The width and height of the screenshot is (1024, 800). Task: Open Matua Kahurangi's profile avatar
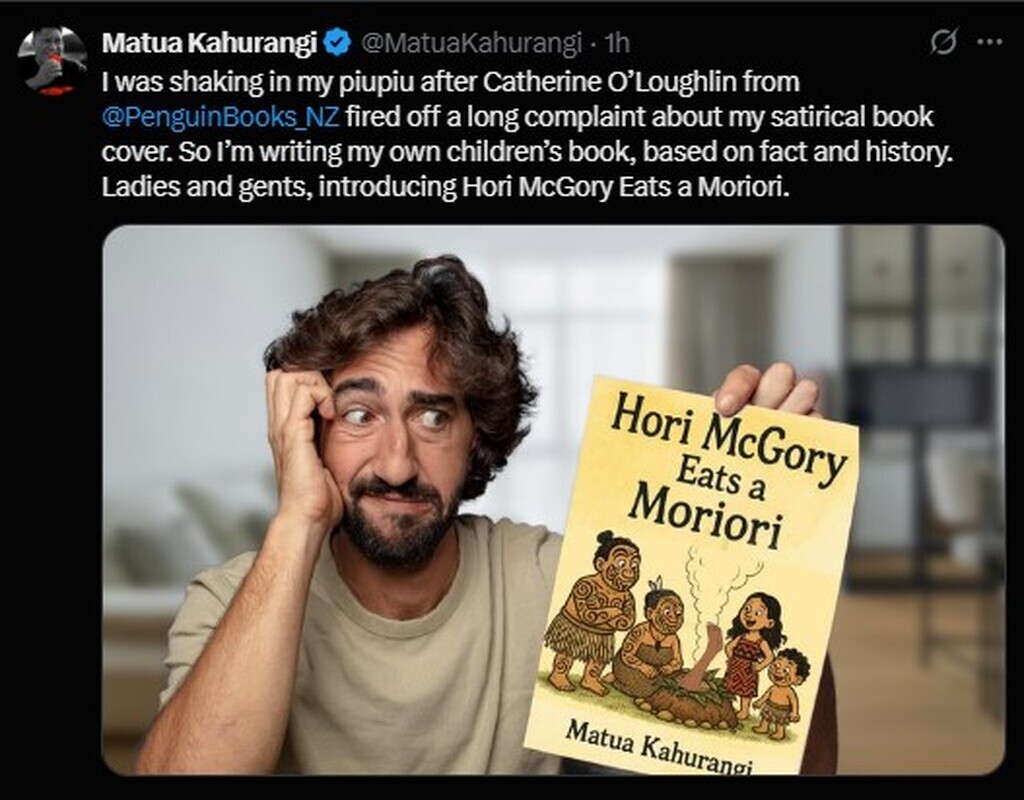(52, 60)
